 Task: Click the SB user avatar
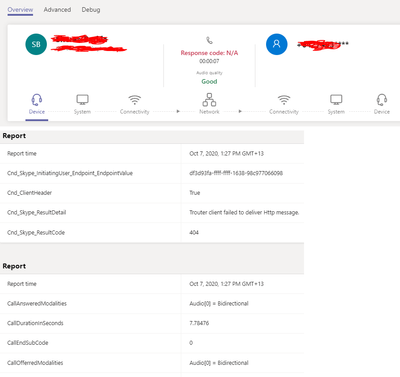(36, 44)
